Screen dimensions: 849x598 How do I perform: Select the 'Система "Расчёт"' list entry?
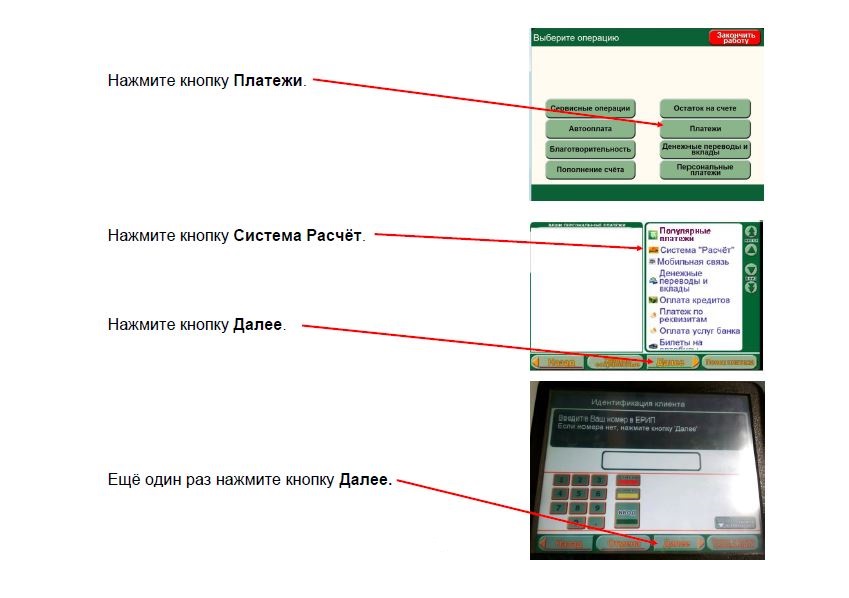(x=691, y=250)
